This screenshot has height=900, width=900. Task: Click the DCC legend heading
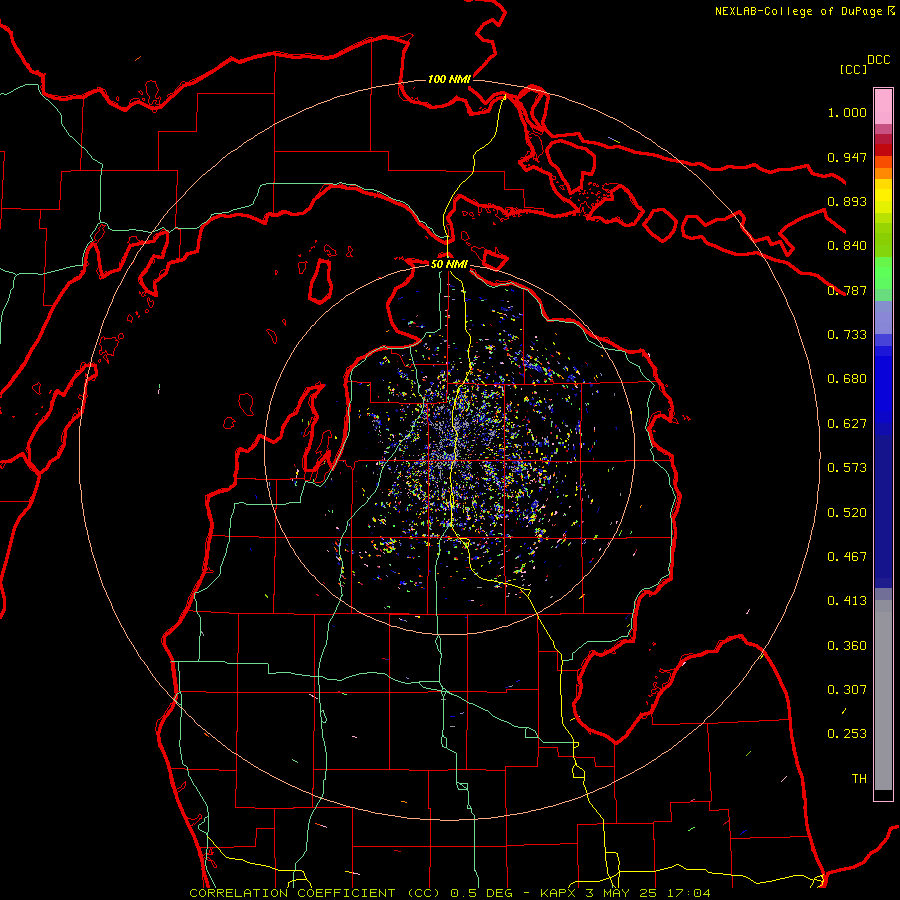(x=878, y=60)
